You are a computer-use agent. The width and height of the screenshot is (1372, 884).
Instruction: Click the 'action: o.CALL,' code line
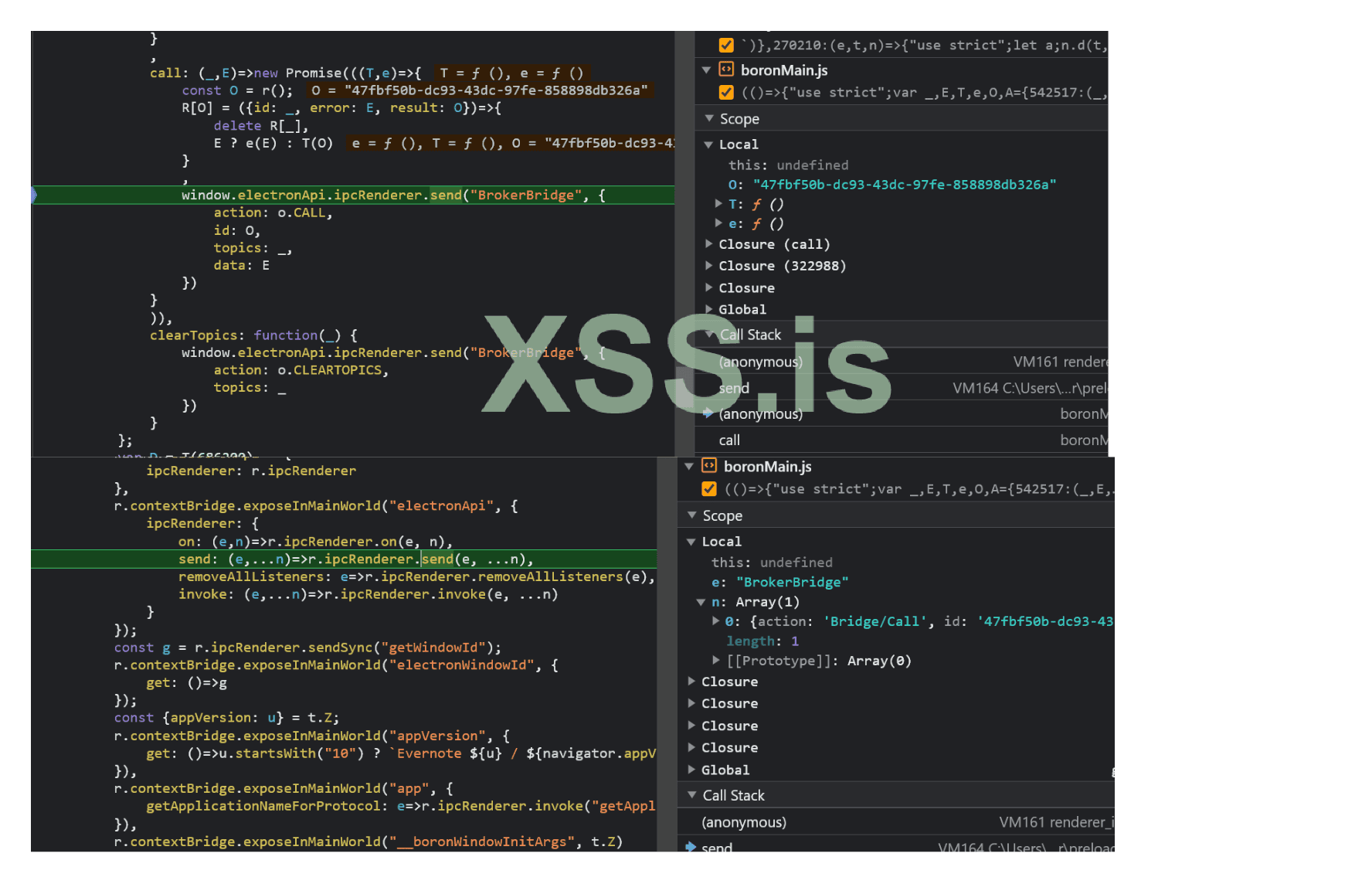(273, 212)
